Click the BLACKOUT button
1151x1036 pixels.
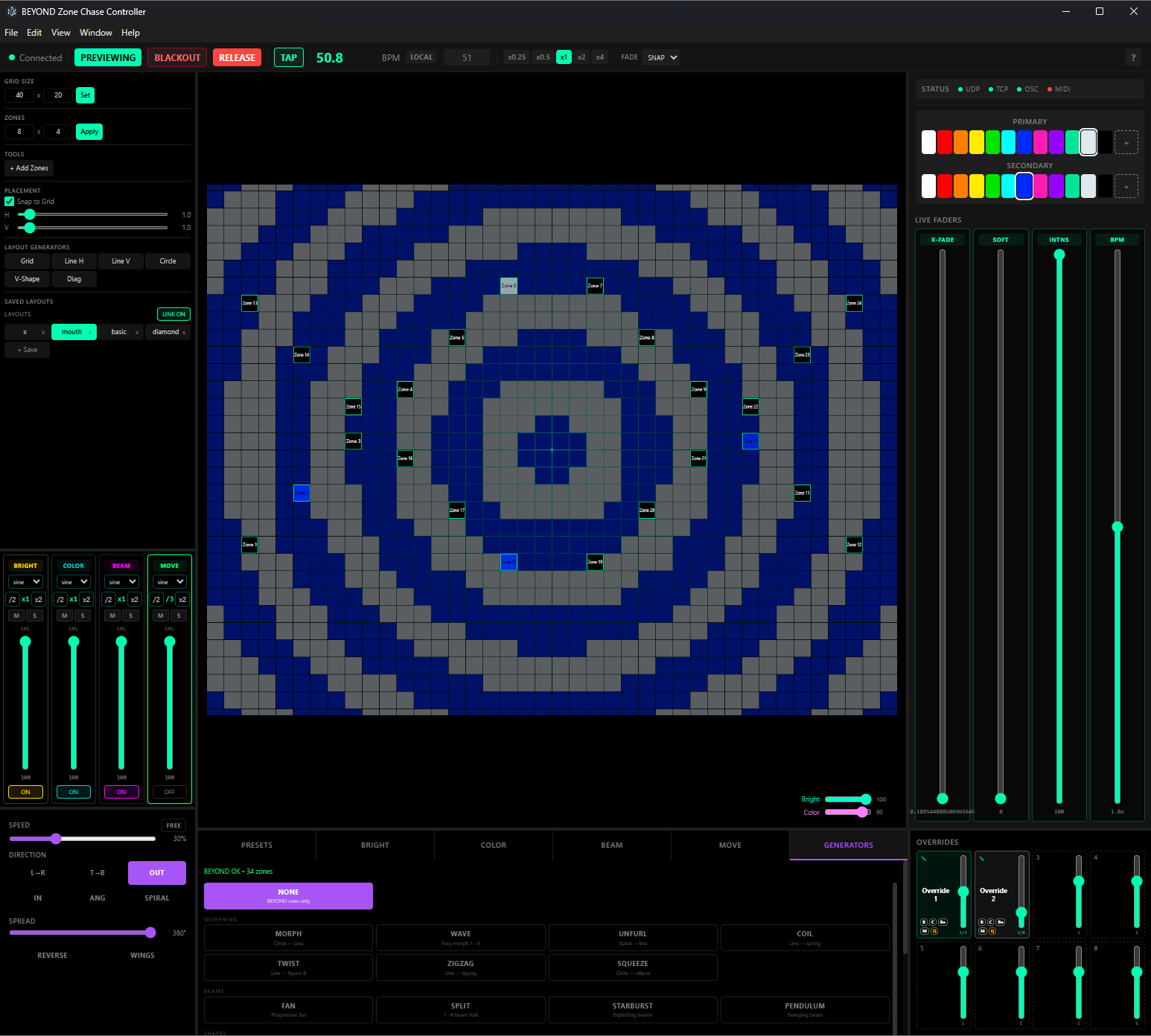[177, 57]
